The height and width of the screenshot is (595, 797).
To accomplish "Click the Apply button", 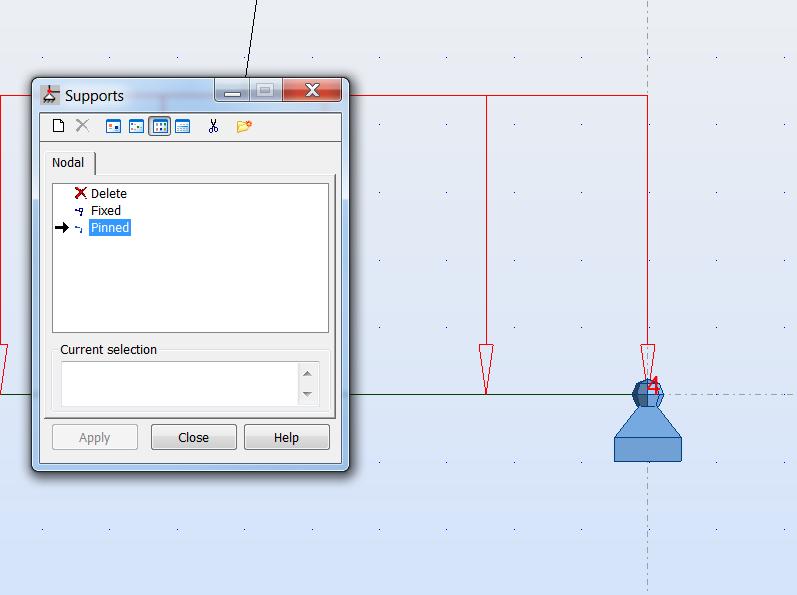I will [x=95, y=437].
